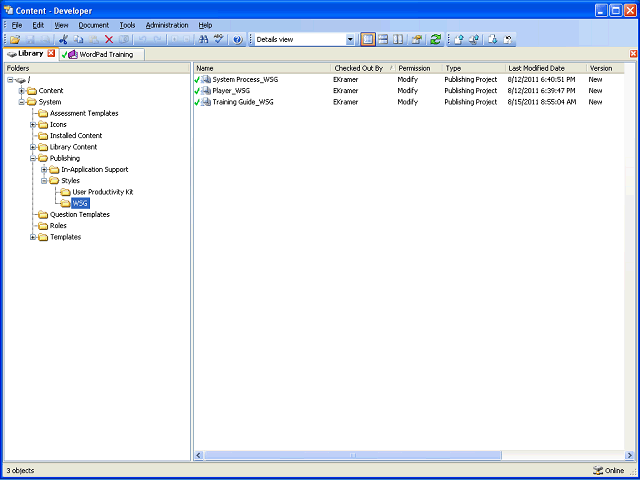Click the Paste clipboard toolbar icon

pyautogui.click(x=93, y=40)
